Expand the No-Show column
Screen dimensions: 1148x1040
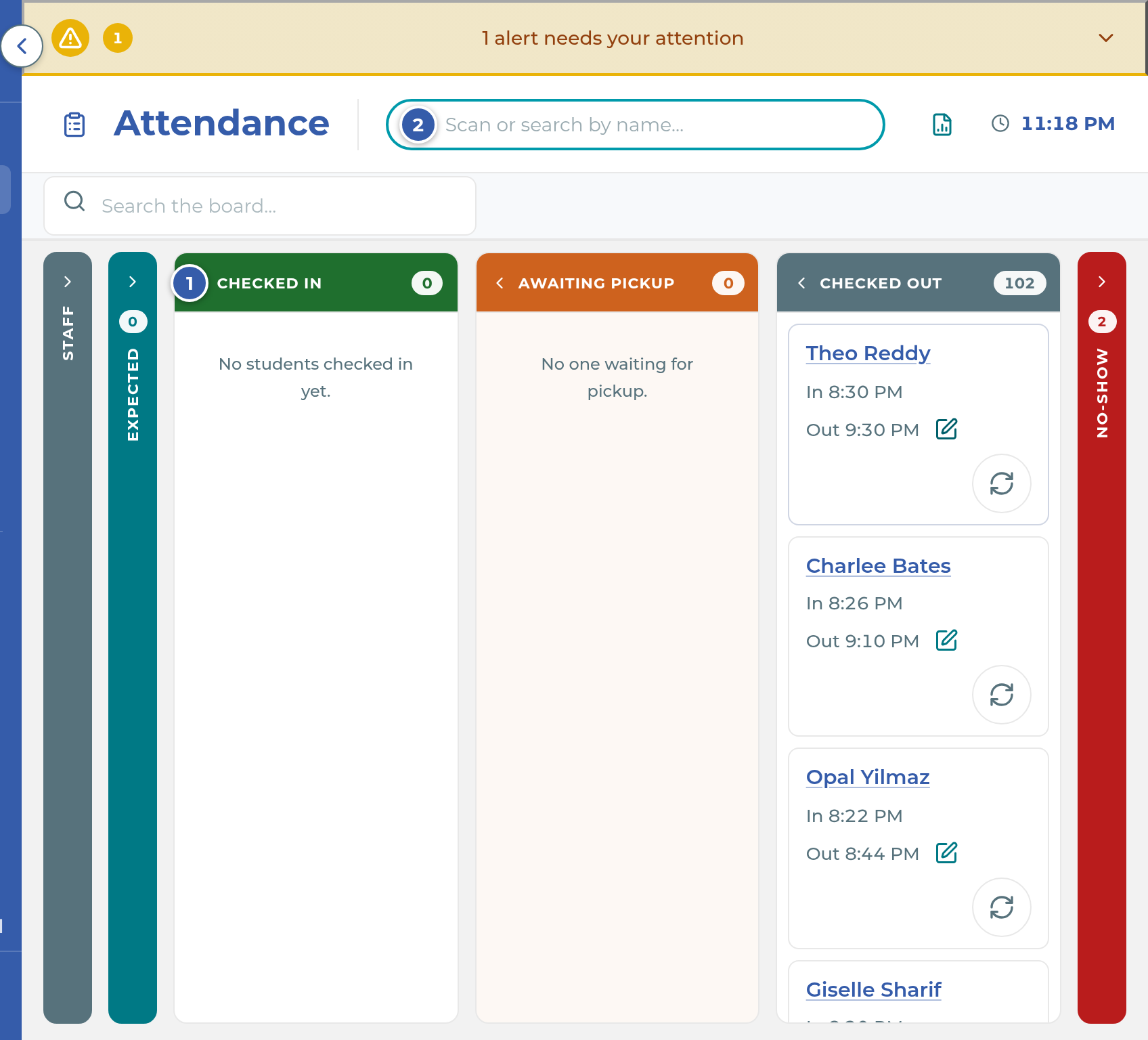coord(1102,282)
